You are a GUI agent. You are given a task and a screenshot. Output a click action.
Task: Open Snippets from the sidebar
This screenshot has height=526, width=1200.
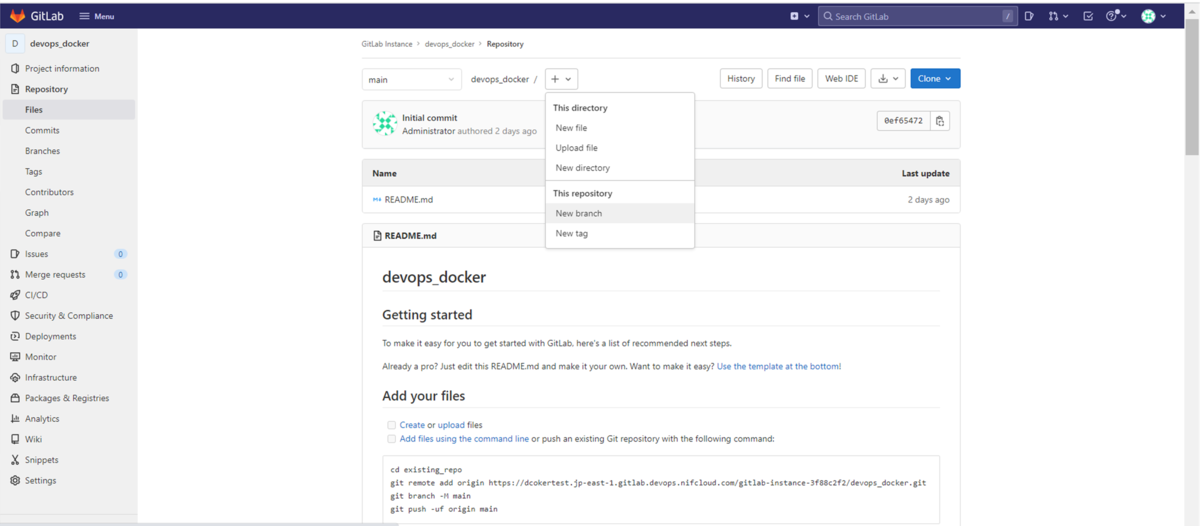[x=41, y=460]
